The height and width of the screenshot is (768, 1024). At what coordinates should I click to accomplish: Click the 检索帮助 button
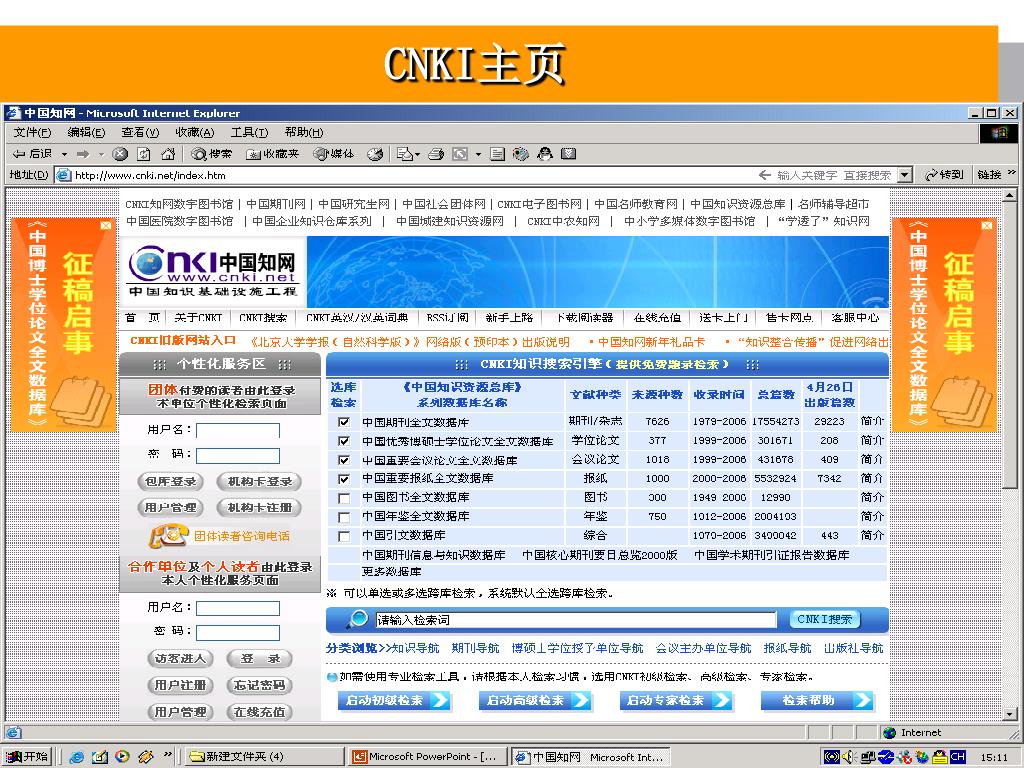tap(817, 700)
